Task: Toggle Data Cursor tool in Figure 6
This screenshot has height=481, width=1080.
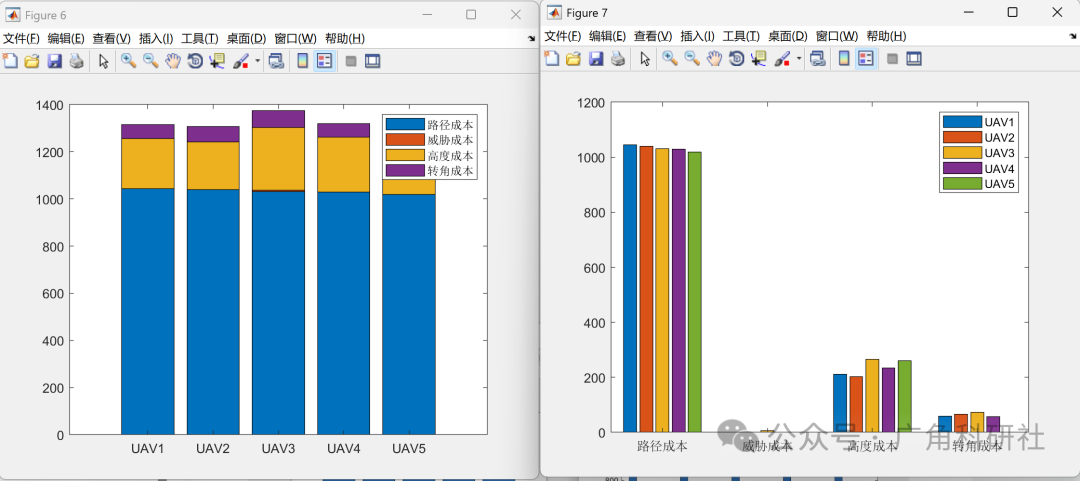Action: click(218, 61)
